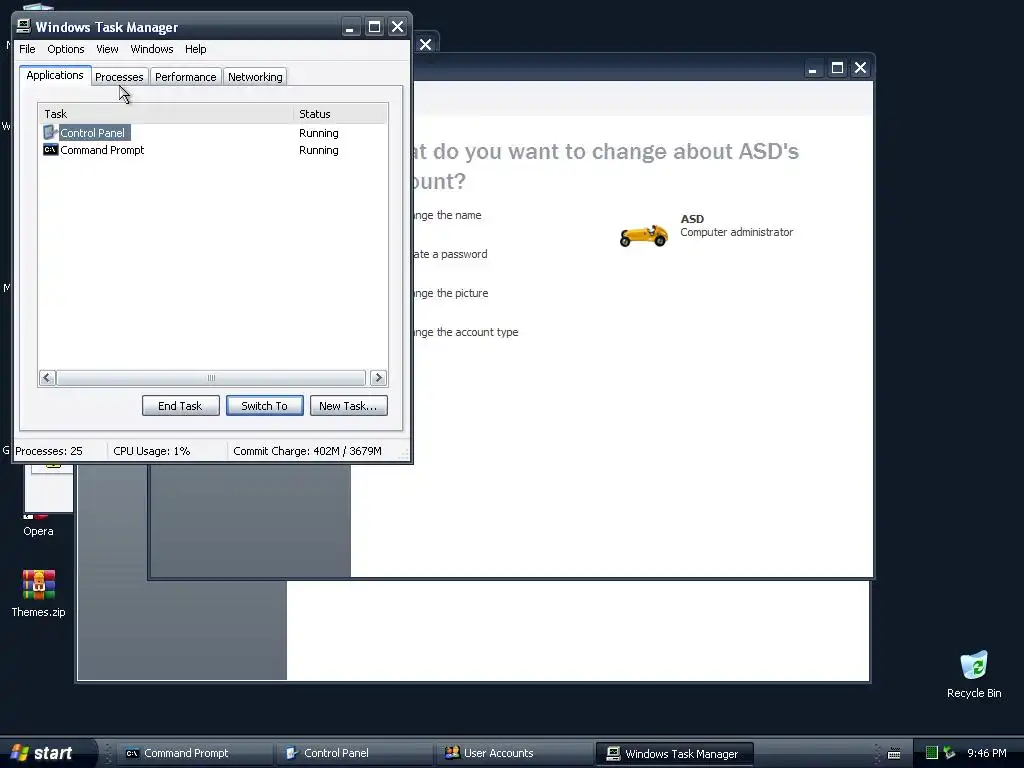
Task: Sort the list by the Task column header
Action: (166, 114)
